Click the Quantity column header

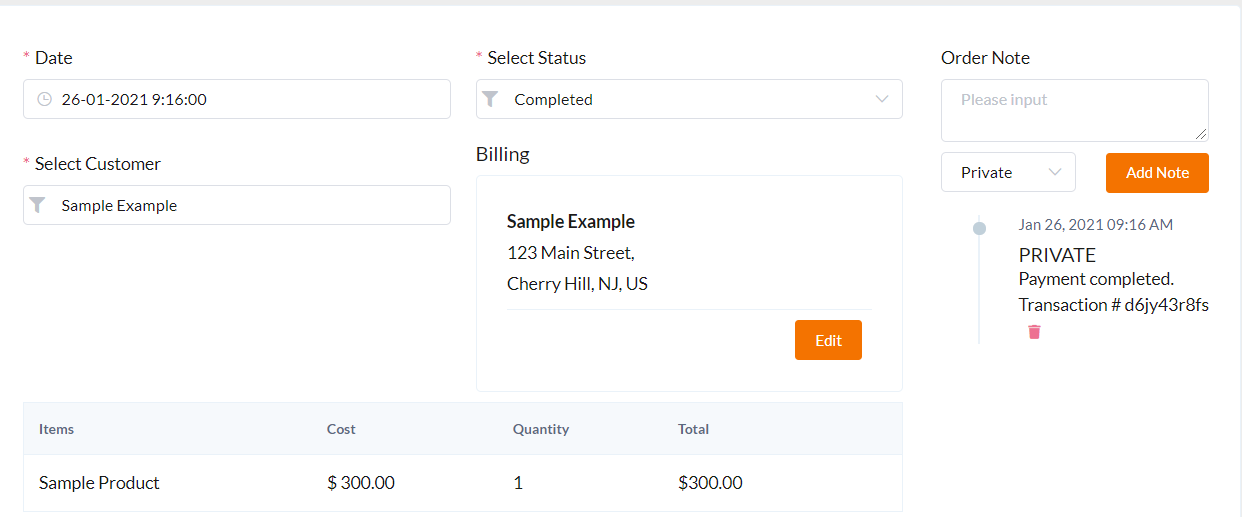tap(541, 429)
